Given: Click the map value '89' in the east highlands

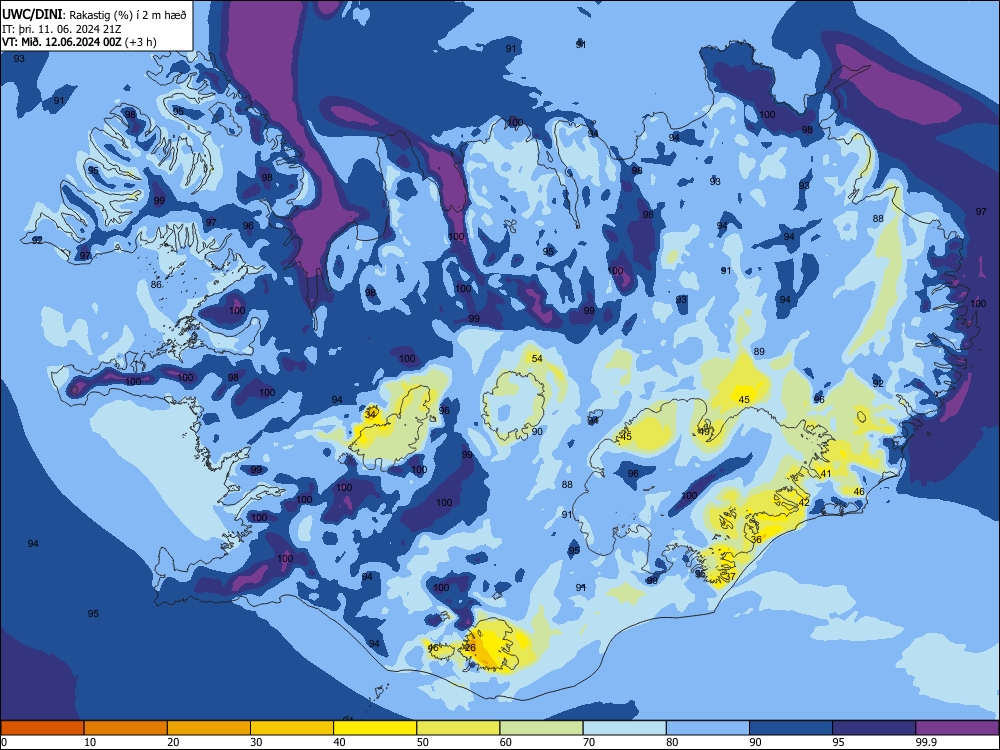Looking at the screenshot, I should tap(759, 351).
